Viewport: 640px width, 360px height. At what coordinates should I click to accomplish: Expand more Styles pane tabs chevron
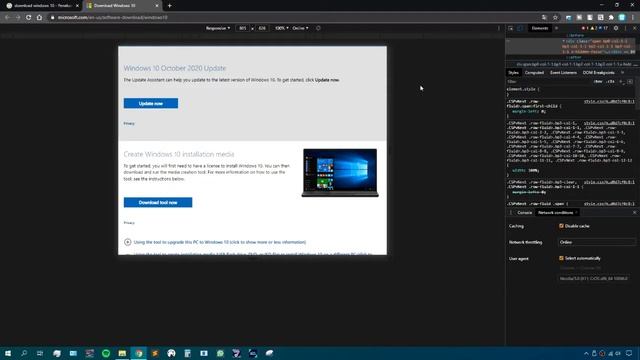pyautogui.click(x=622, y=73)
